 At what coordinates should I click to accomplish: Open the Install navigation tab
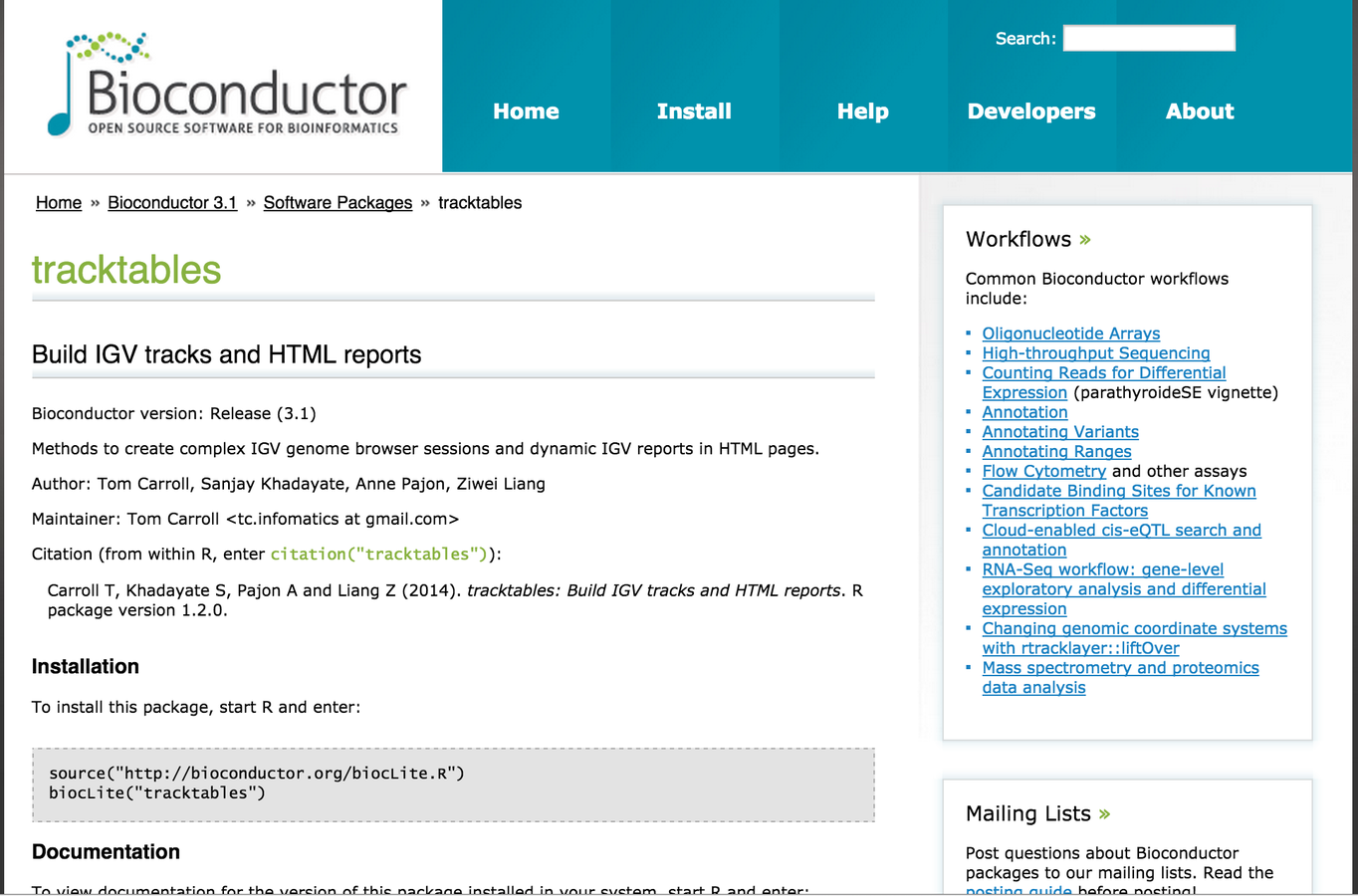tap(694, 112)
